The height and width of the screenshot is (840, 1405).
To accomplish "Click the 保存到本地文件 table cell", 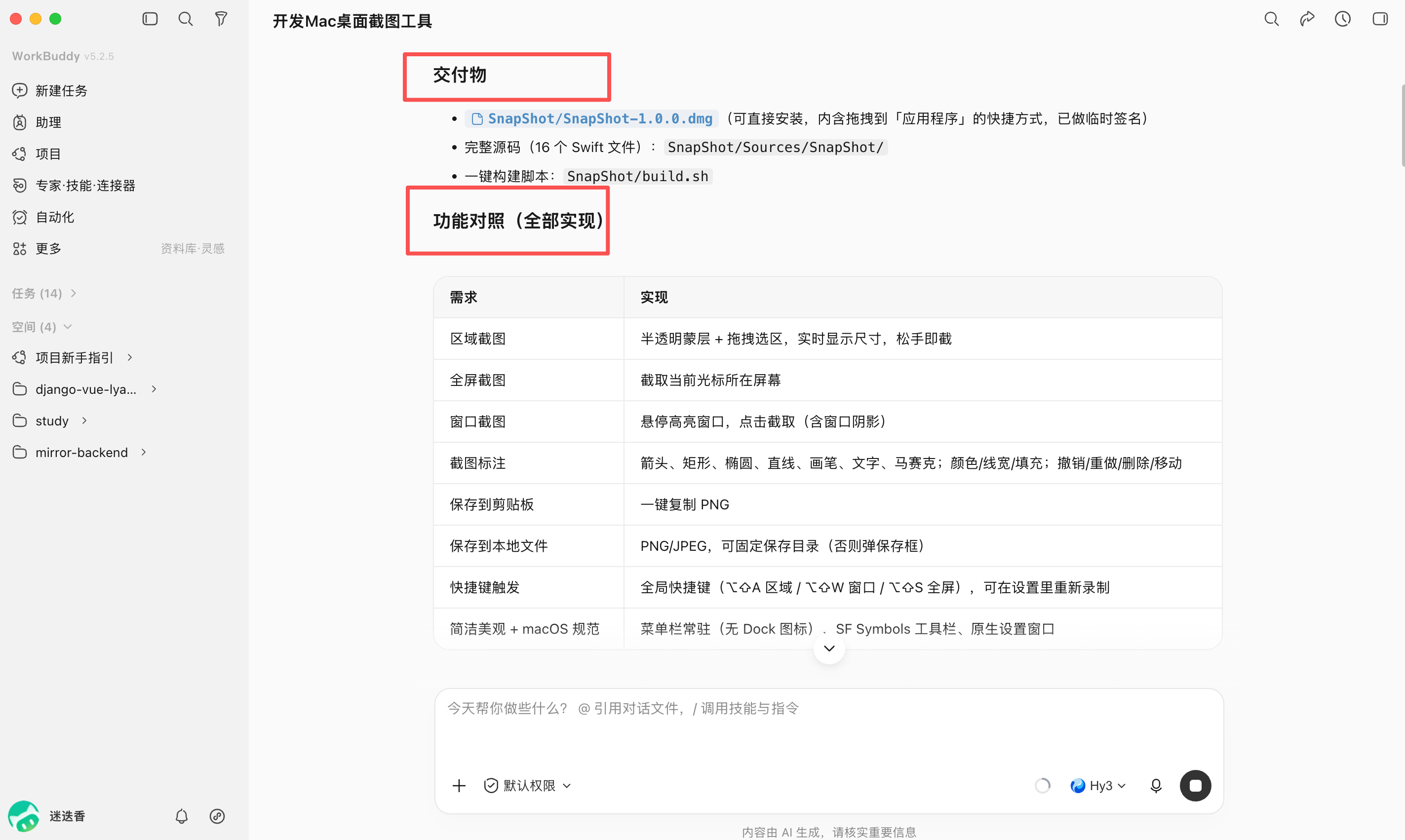I will [x=529, y=546].
